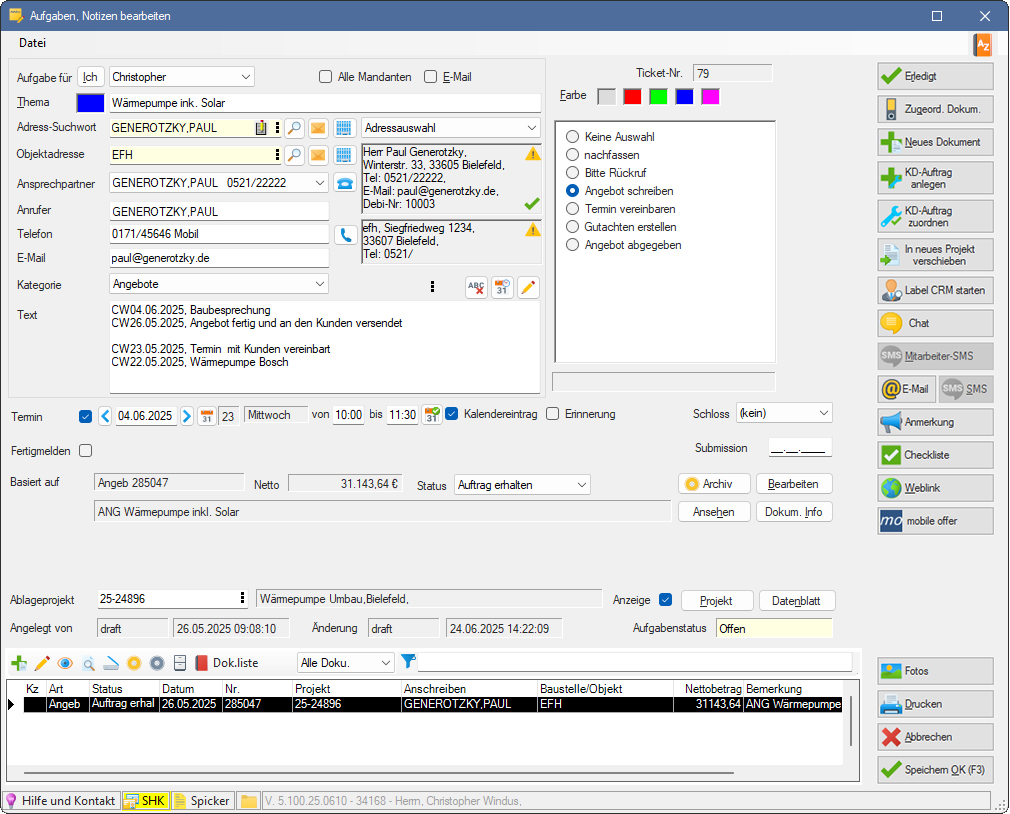Tick the Fertigmelden checkbox

click(x=85, y=450)
